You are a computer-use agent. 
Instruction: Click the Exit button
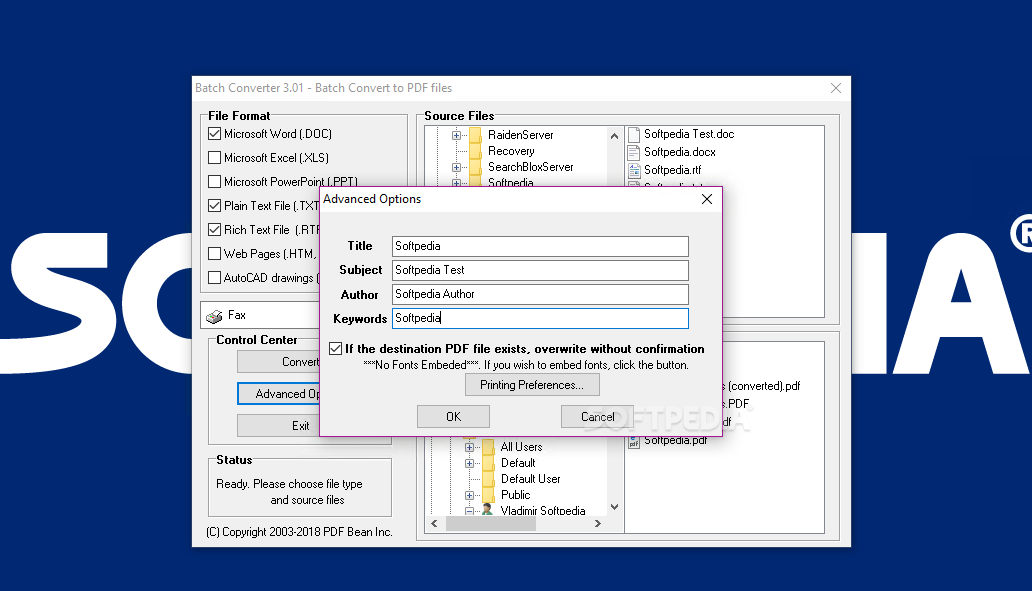pyautogui.click(x=278, y=426)
